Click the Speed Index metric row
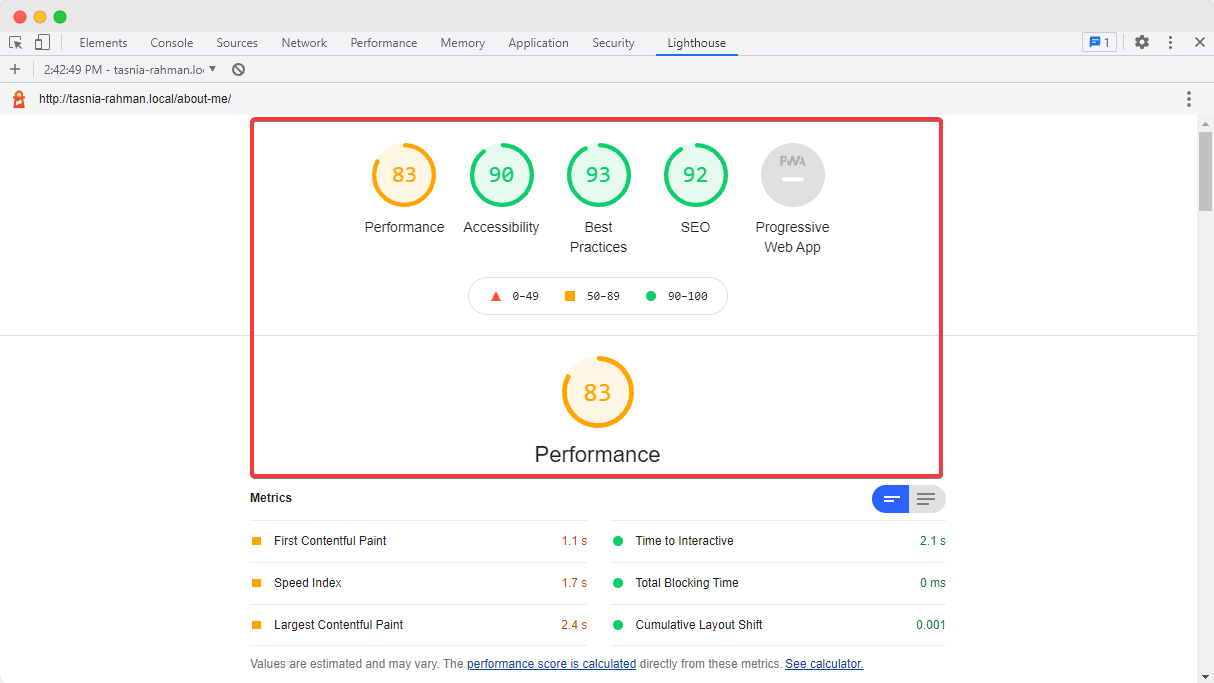This screenshot has width=1214, height=683. pos(418,583)
